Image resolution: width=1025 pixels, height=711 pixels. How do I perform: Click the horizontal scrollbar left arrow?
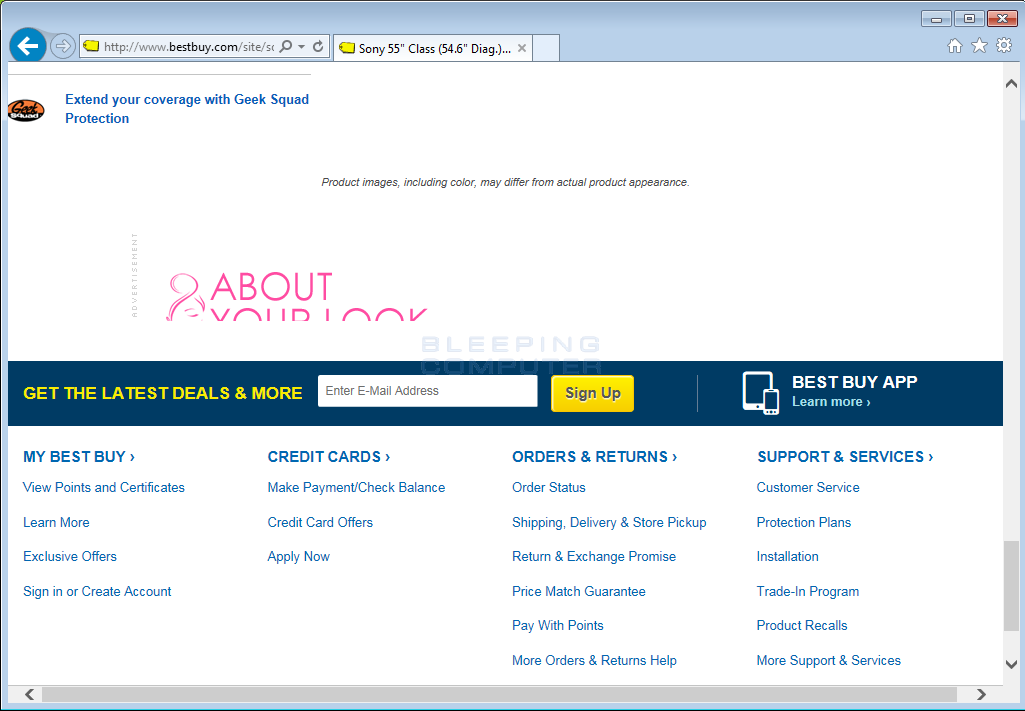click(30, 694)
